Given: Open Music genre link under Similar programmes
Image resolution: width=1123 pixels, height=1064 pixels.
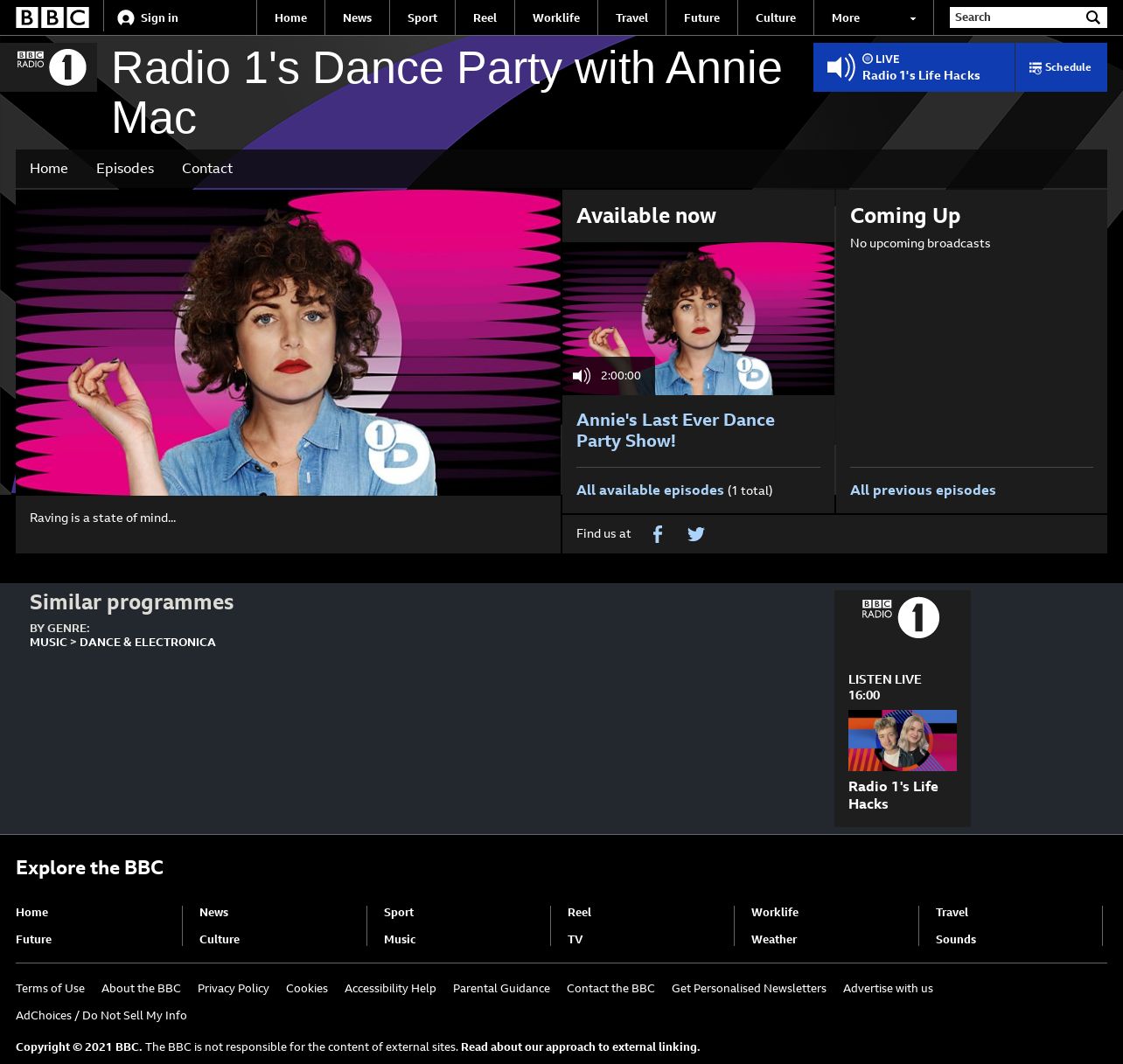Looking at the screenshot, I should click(48, 642).
